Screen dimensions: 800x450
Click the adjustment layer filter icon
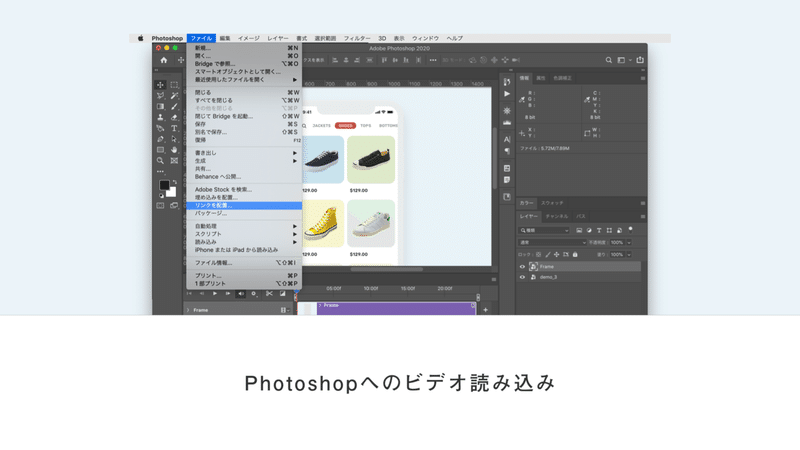pos(589,231)
